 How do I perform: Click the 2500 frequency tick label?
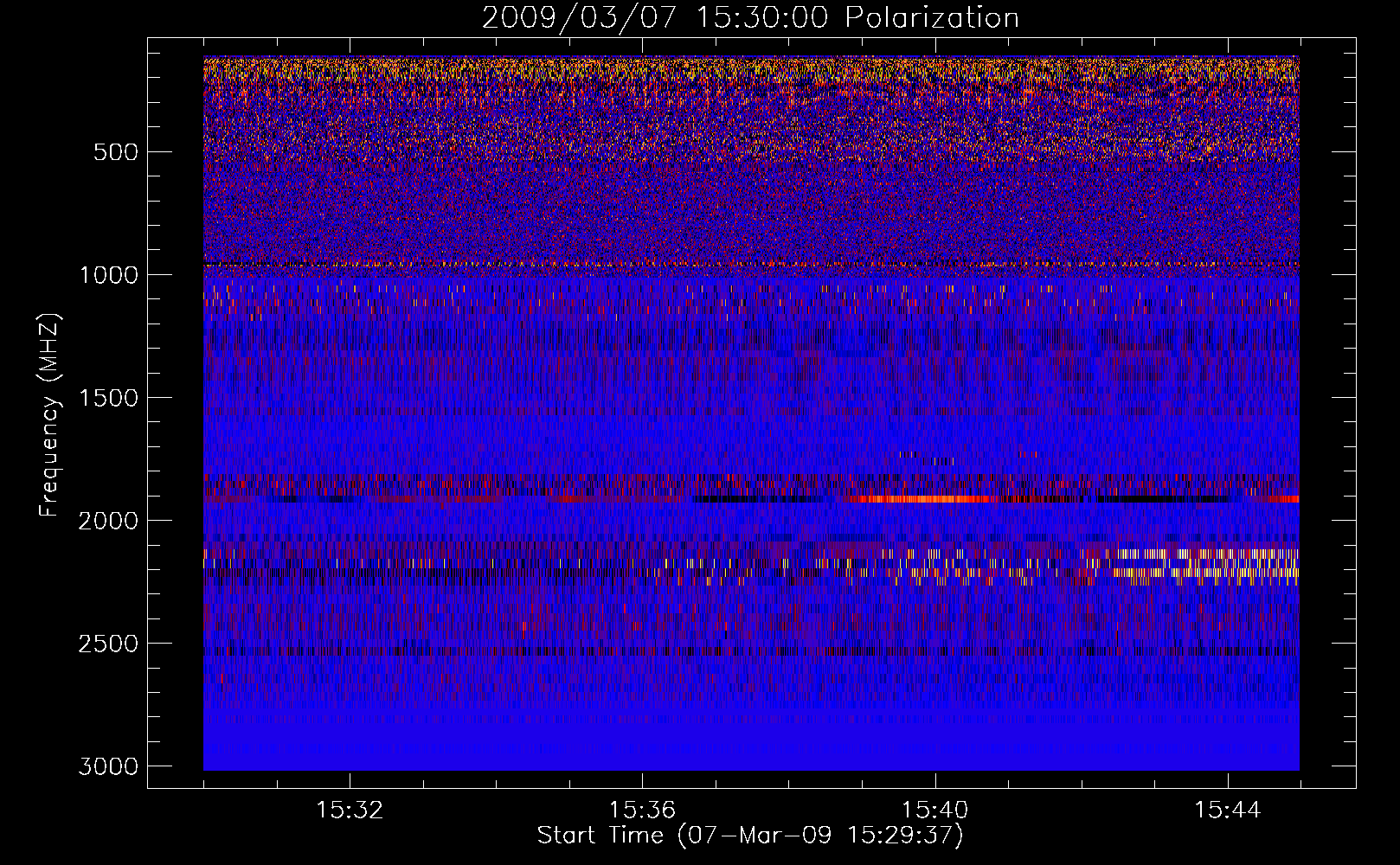(108, 644)
